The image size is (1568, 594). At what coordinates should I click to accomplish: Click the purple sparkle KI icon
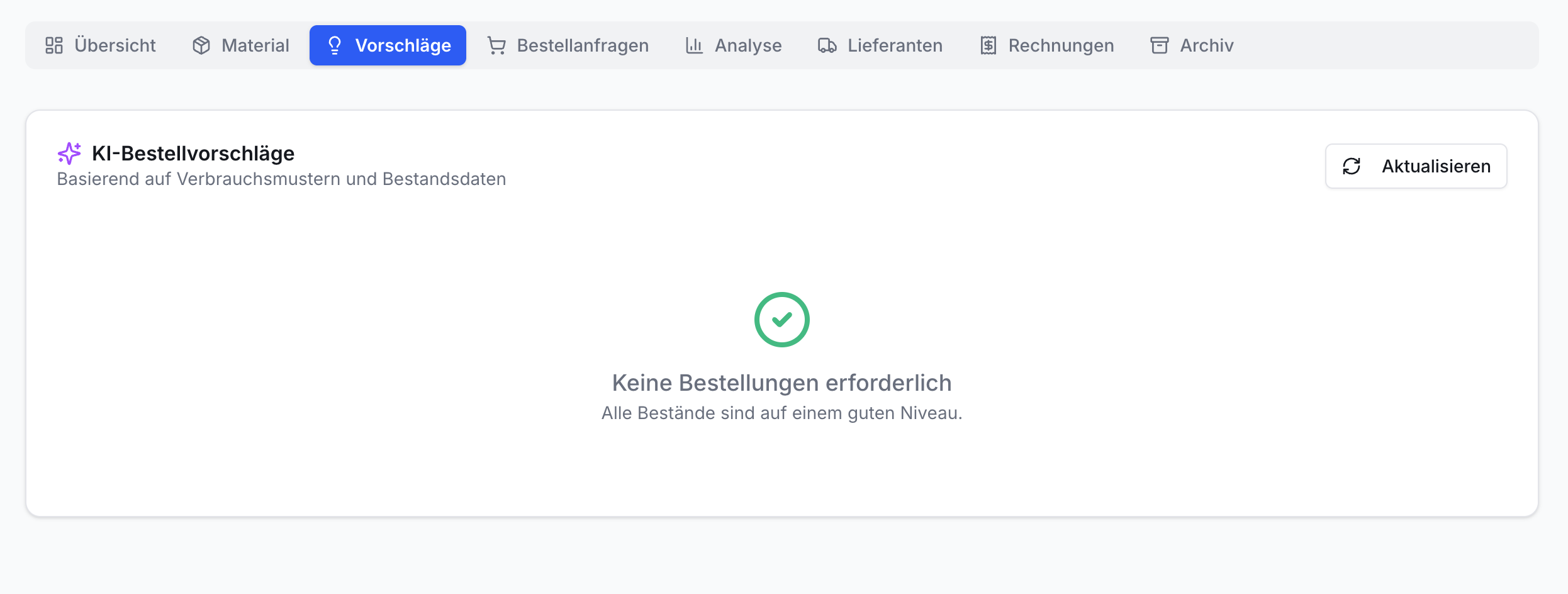click(x=69, y=153)
